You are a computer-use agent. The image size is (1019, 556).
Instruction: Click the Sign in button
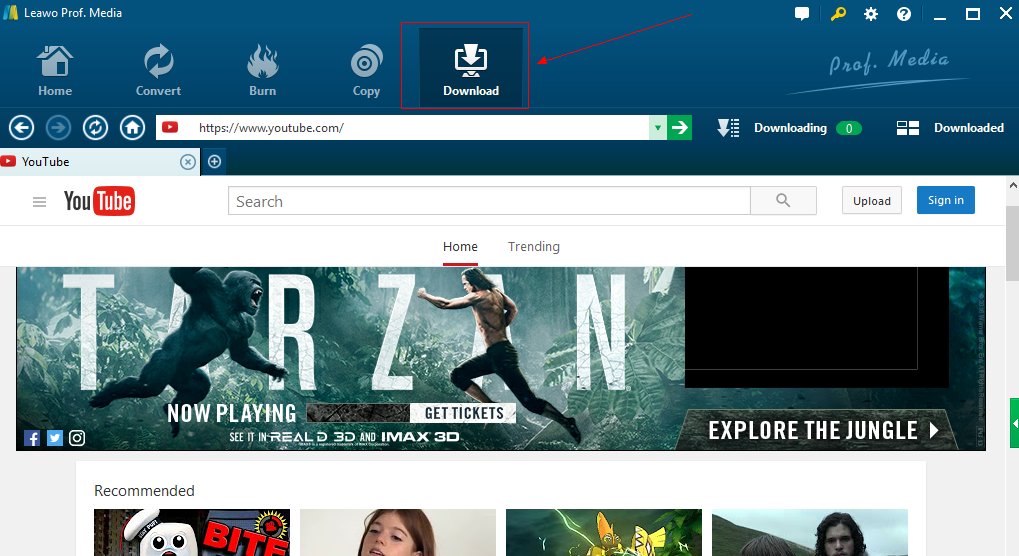click(946, 200)
